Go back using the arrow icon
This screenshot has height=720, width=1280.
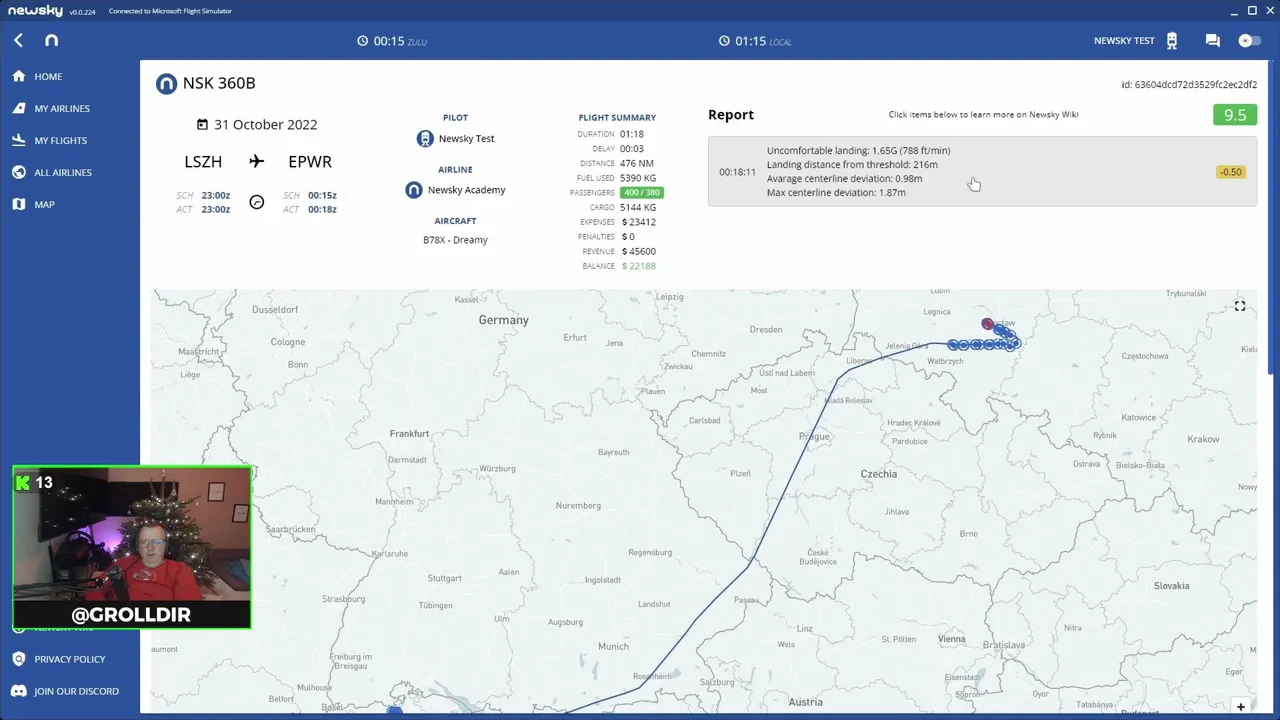click(x=18, y=40)
